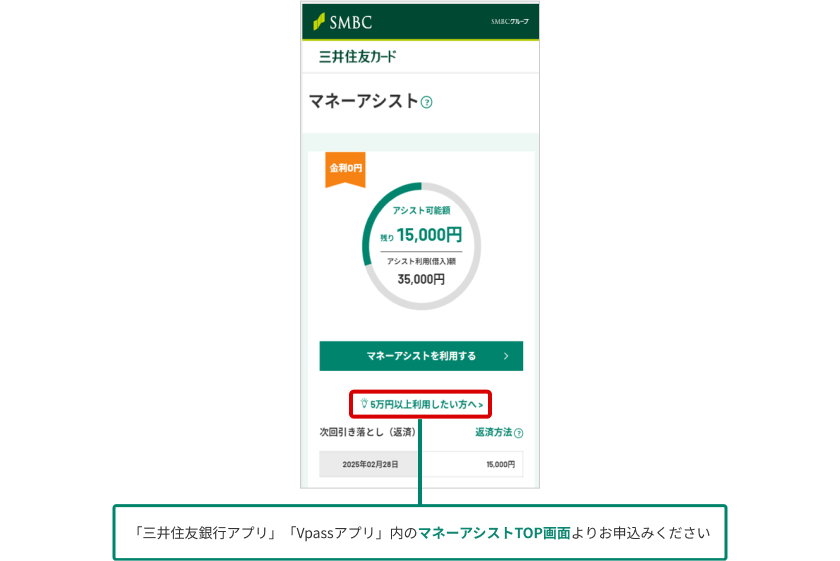This screenshot has height=561, width=840.
Task: Click the chevron arrow on the green button
Action: (506, 356)
